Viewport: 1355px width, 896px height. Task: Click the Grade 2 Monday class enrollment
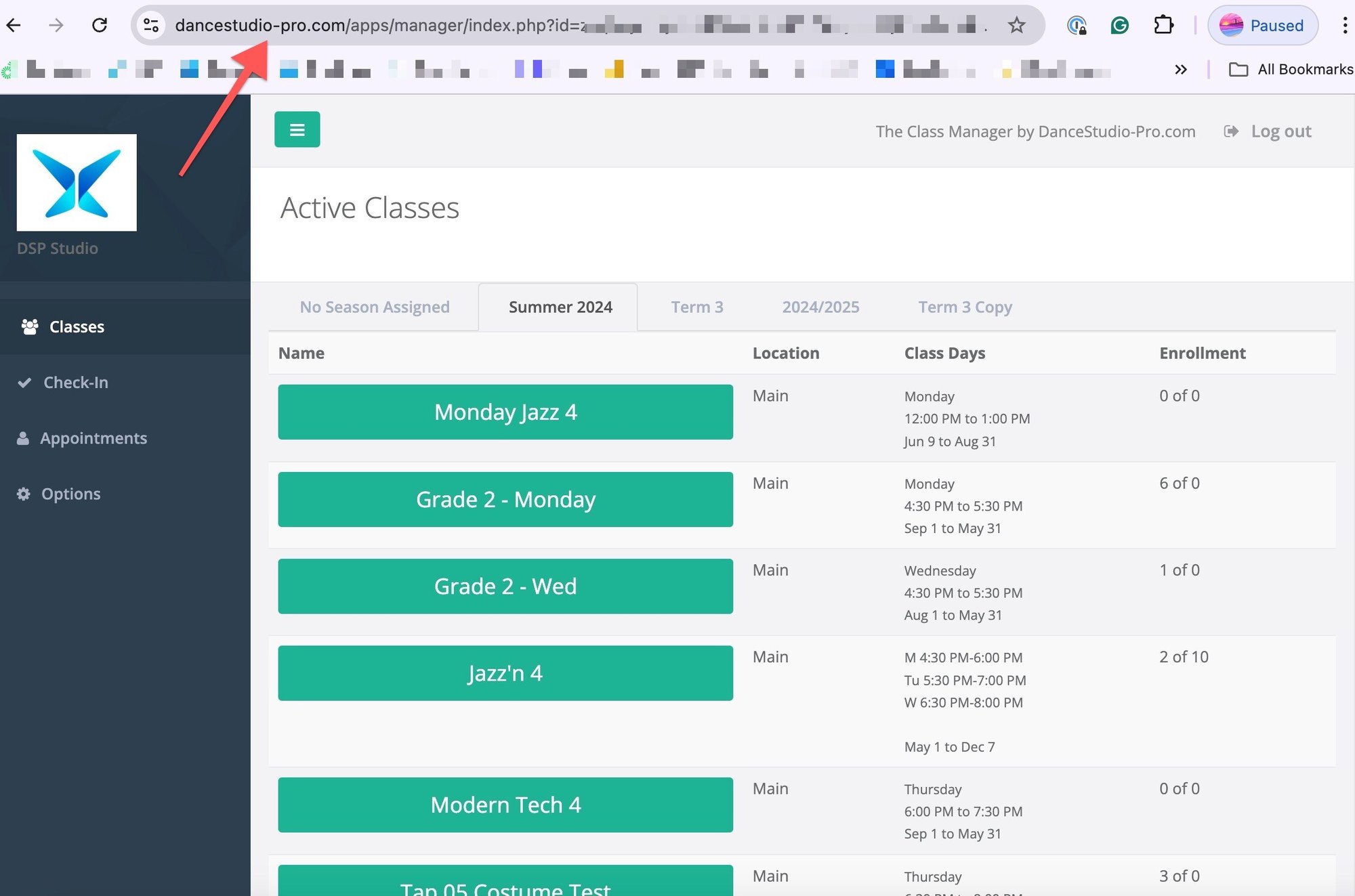(x=1181, y=482)
